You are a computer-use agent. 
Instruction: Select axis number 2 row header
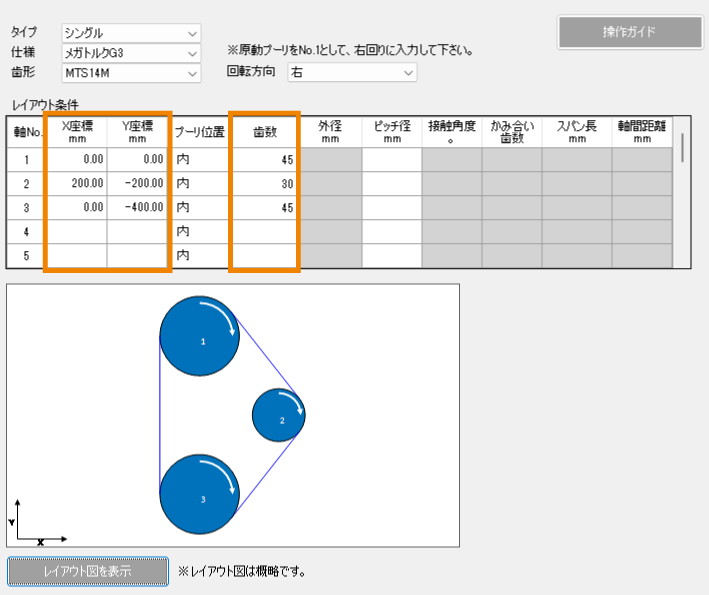[x=27, y=183]
